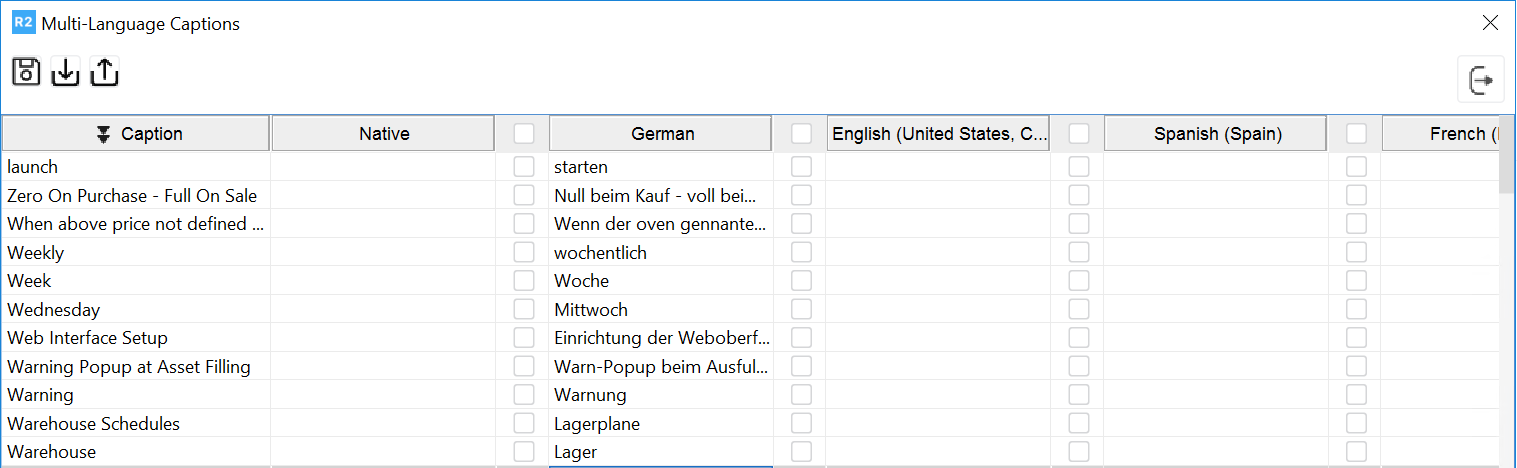The width and height of the screenshot is (1517, 468).
Task: Click the German column header
Action: coord(661,134)
